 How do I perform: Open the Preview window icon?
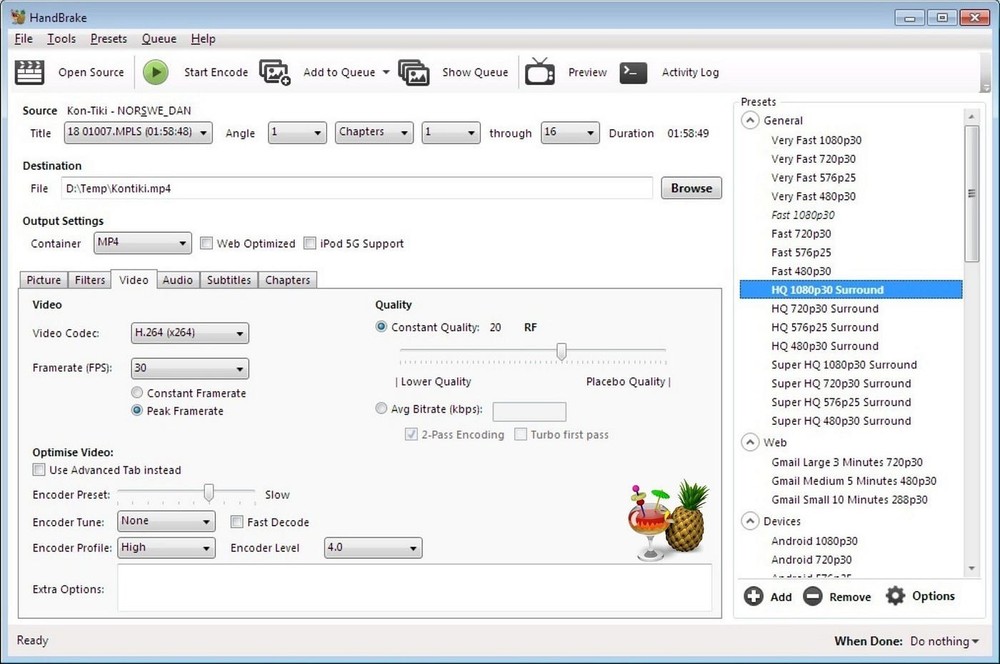[x=540, y=71]
